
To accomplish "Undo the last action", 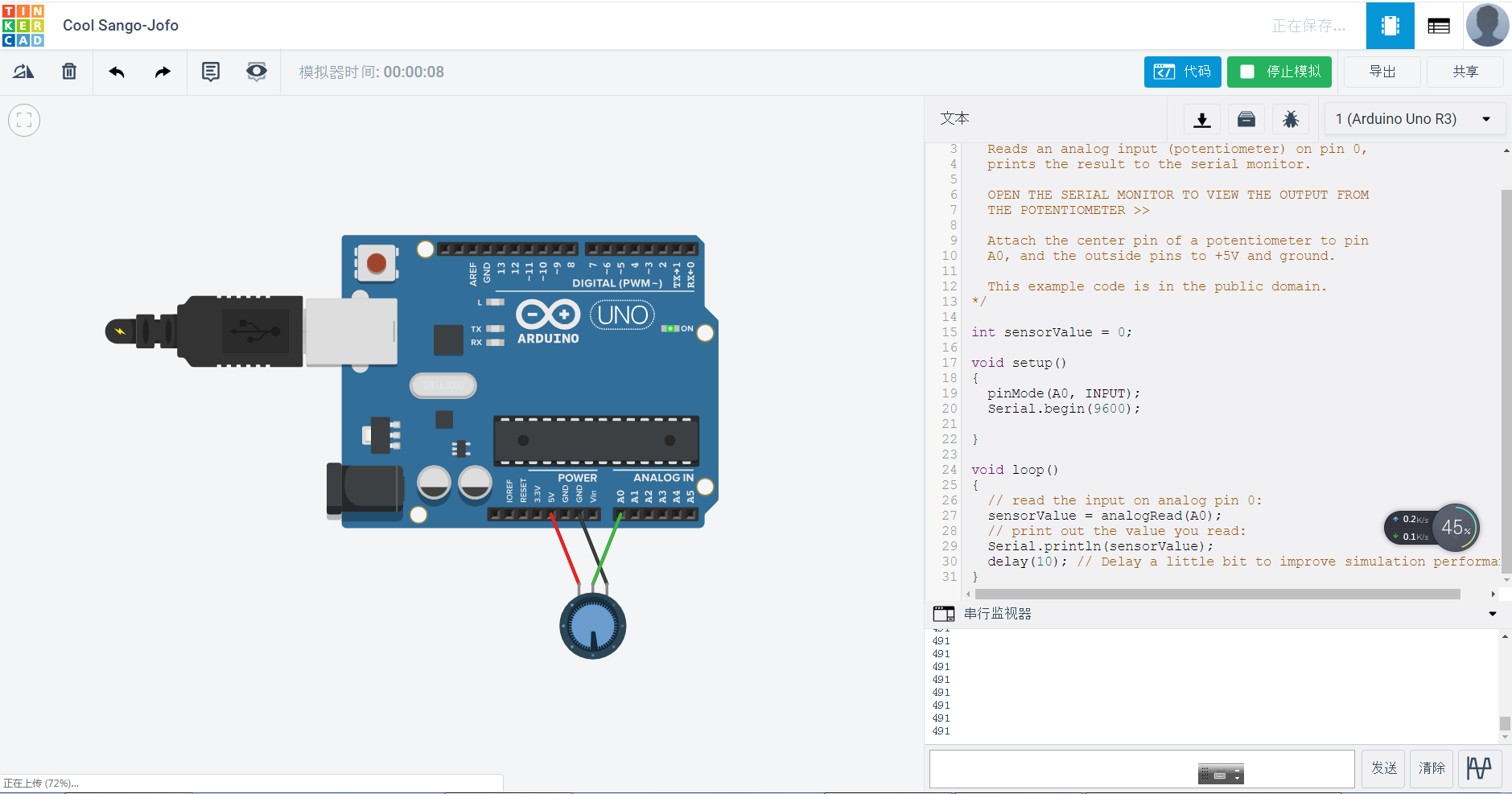I will pyautogui.click(x=117, y=72).
